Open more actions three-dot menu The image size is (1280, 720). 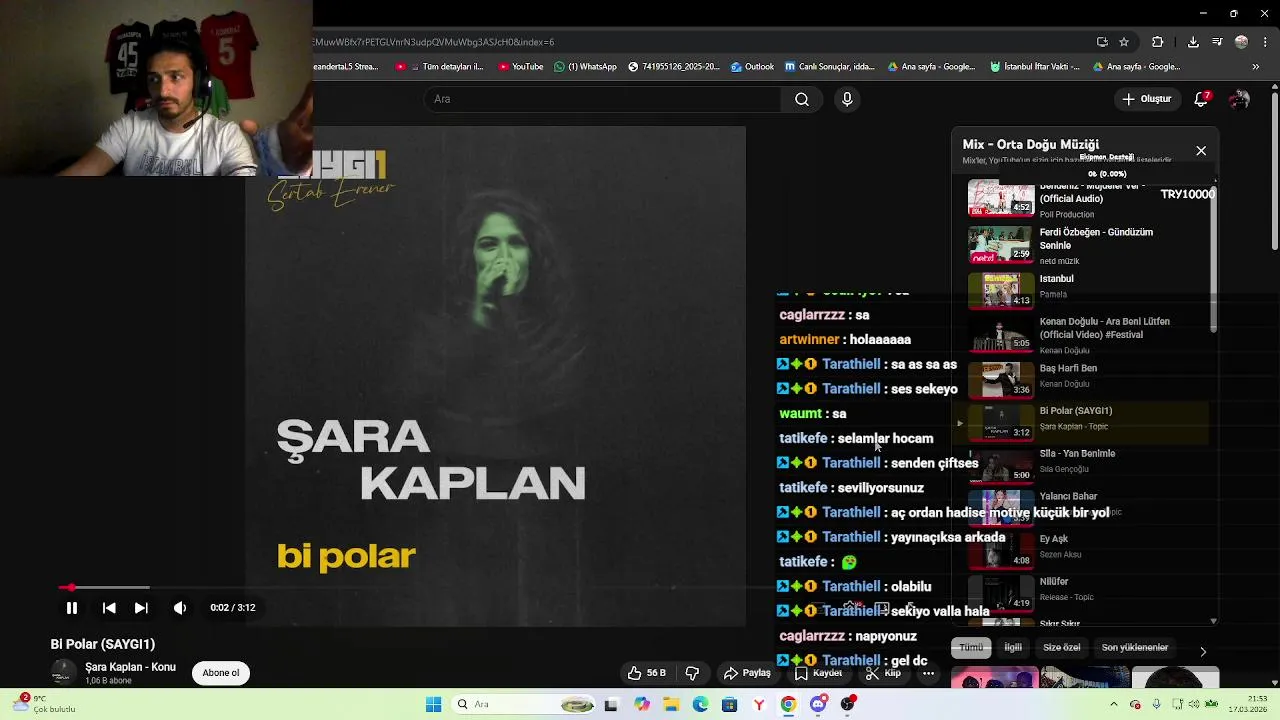tap(929, 673)
